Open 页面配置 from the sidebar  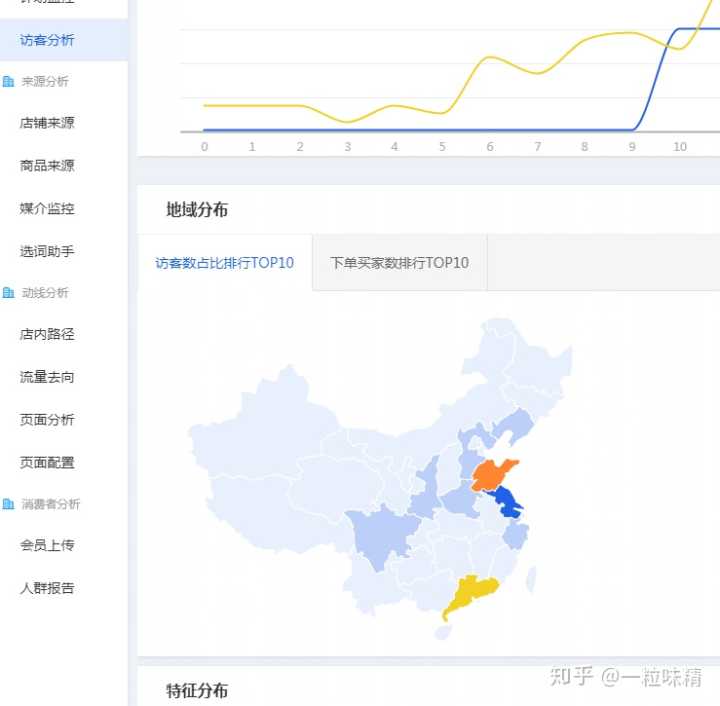[x=47, y=462]
